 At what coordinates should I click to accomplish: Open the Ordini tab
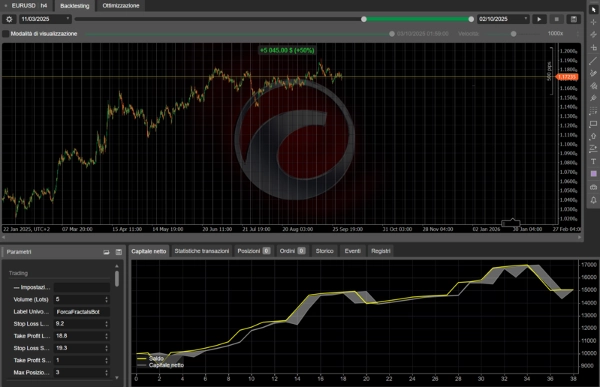click(x=292, y=251)
